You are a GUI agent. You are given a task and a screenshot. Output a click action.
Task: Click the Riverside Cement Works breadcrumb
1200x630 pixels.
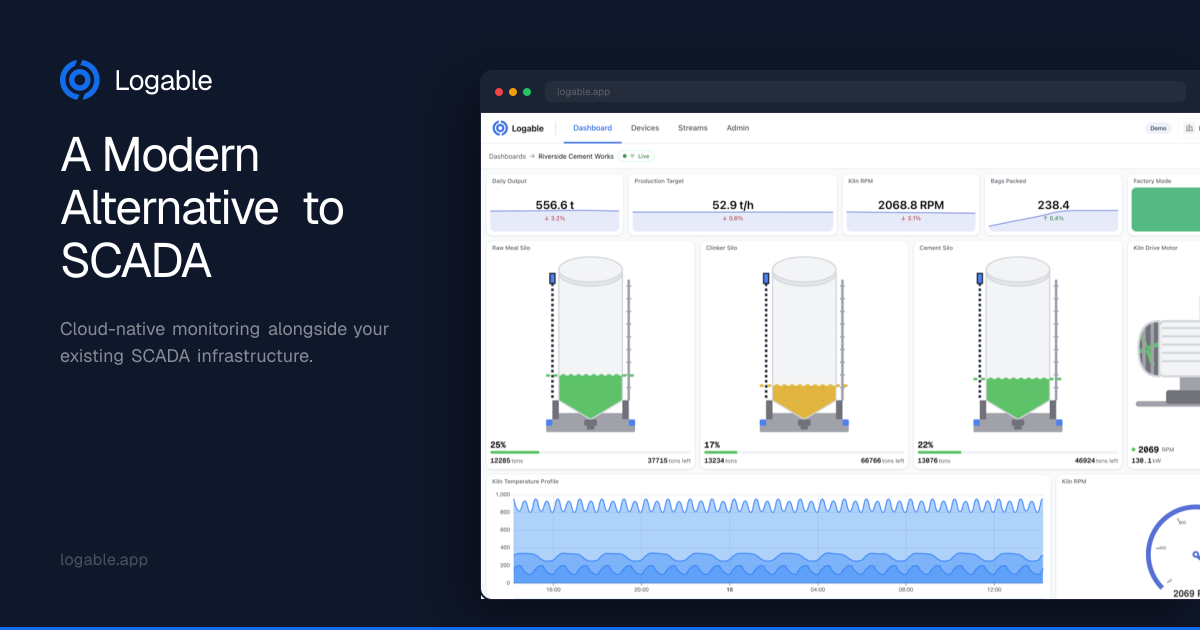[576, 156]
